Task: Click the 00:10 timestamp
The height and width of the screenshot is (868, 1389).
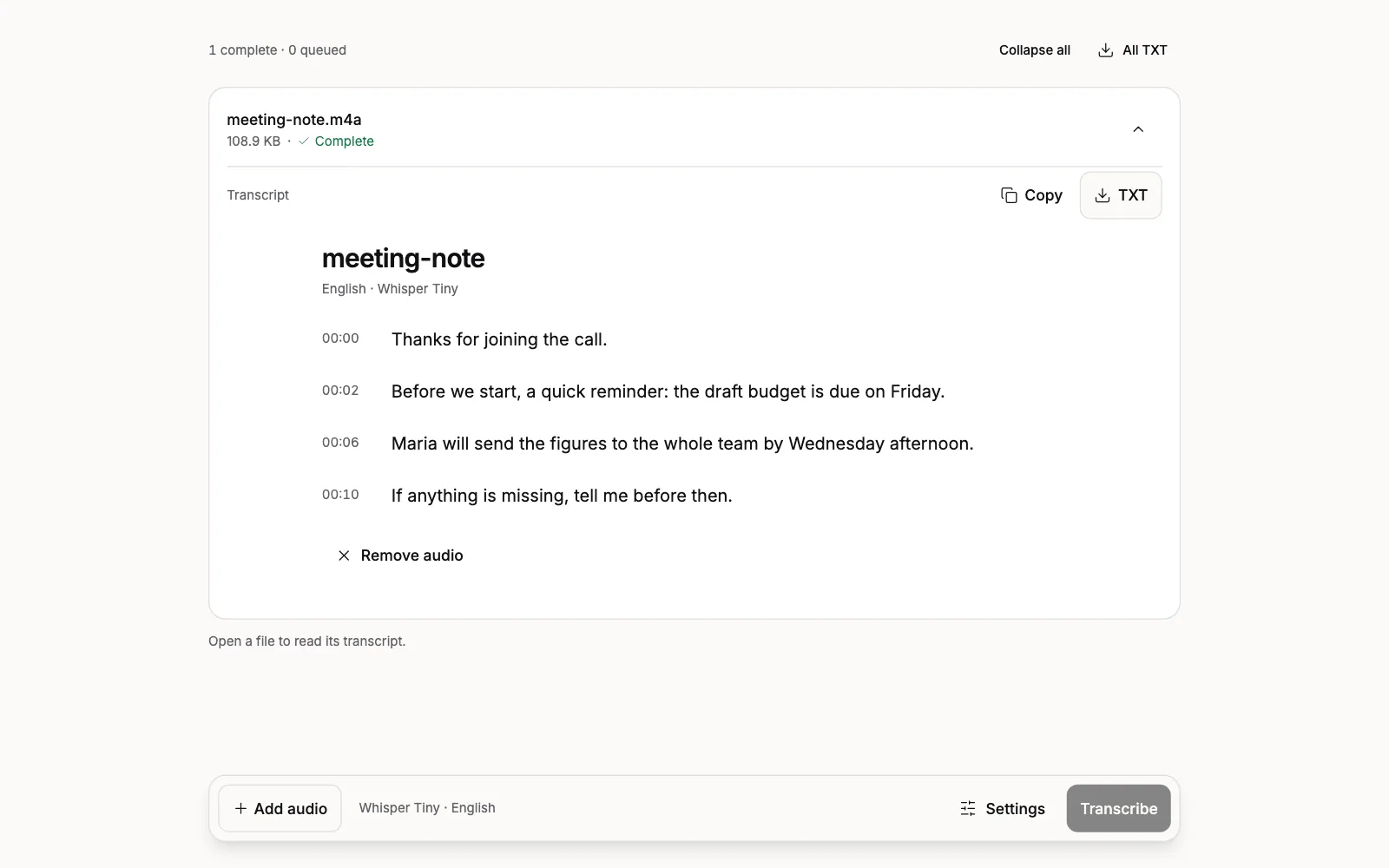Action: coord(340,495)
